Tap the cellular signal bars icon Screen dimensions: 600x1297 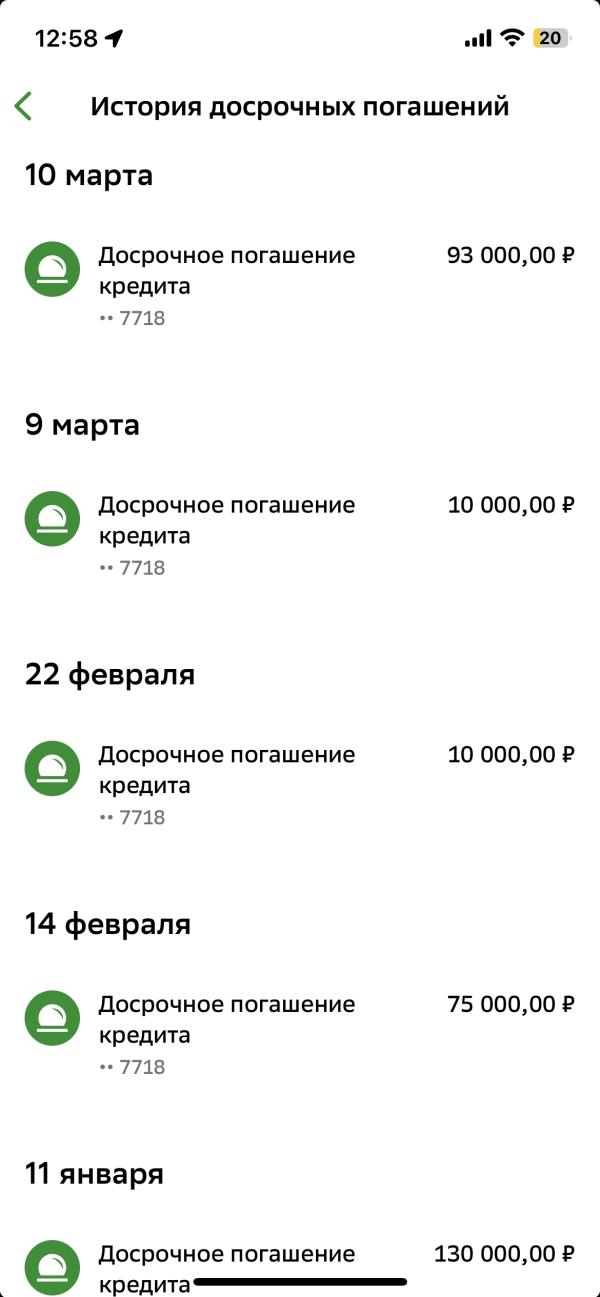pyautogui.click(x=478, y=39)
